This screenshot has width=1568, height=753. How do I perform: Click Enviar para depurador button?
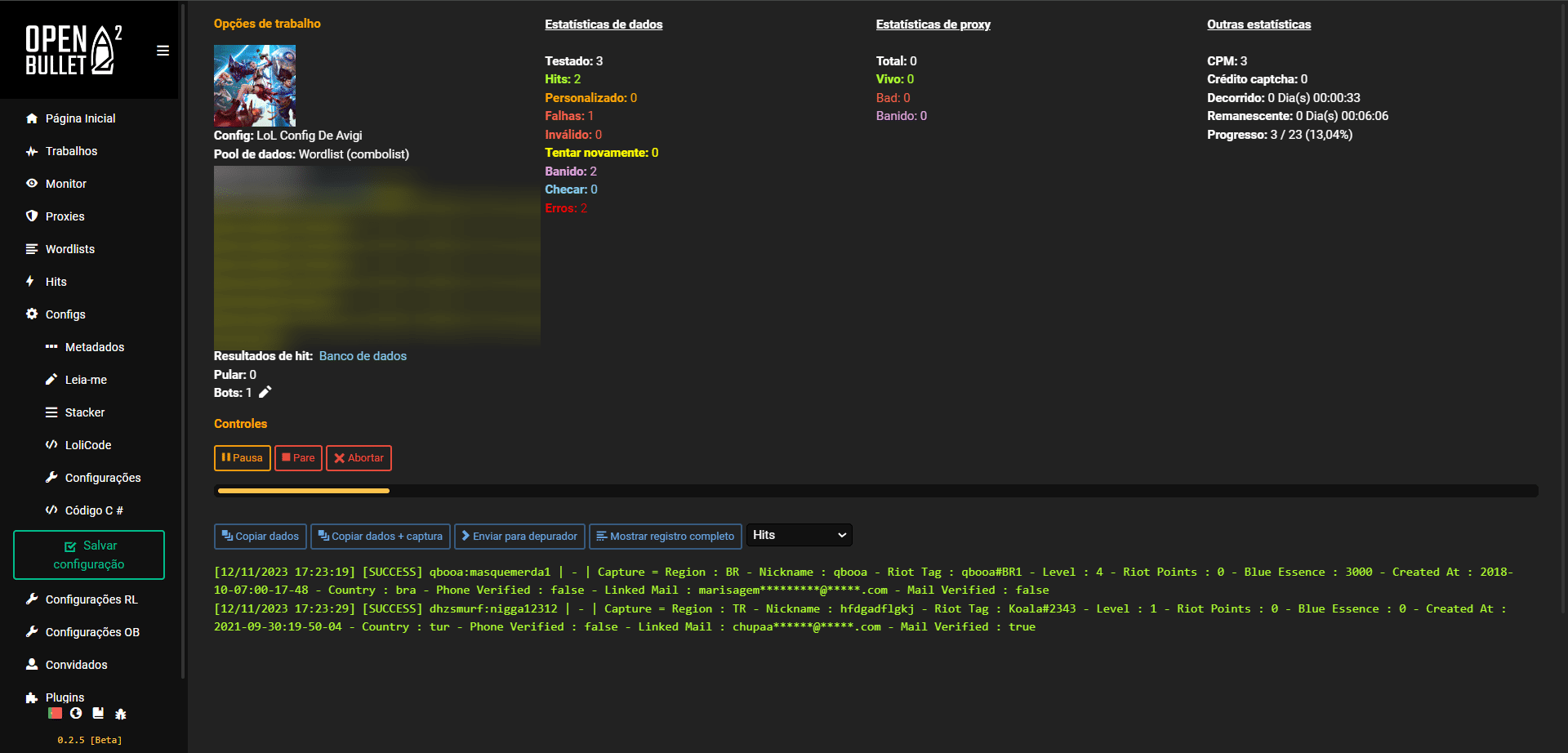519,537
